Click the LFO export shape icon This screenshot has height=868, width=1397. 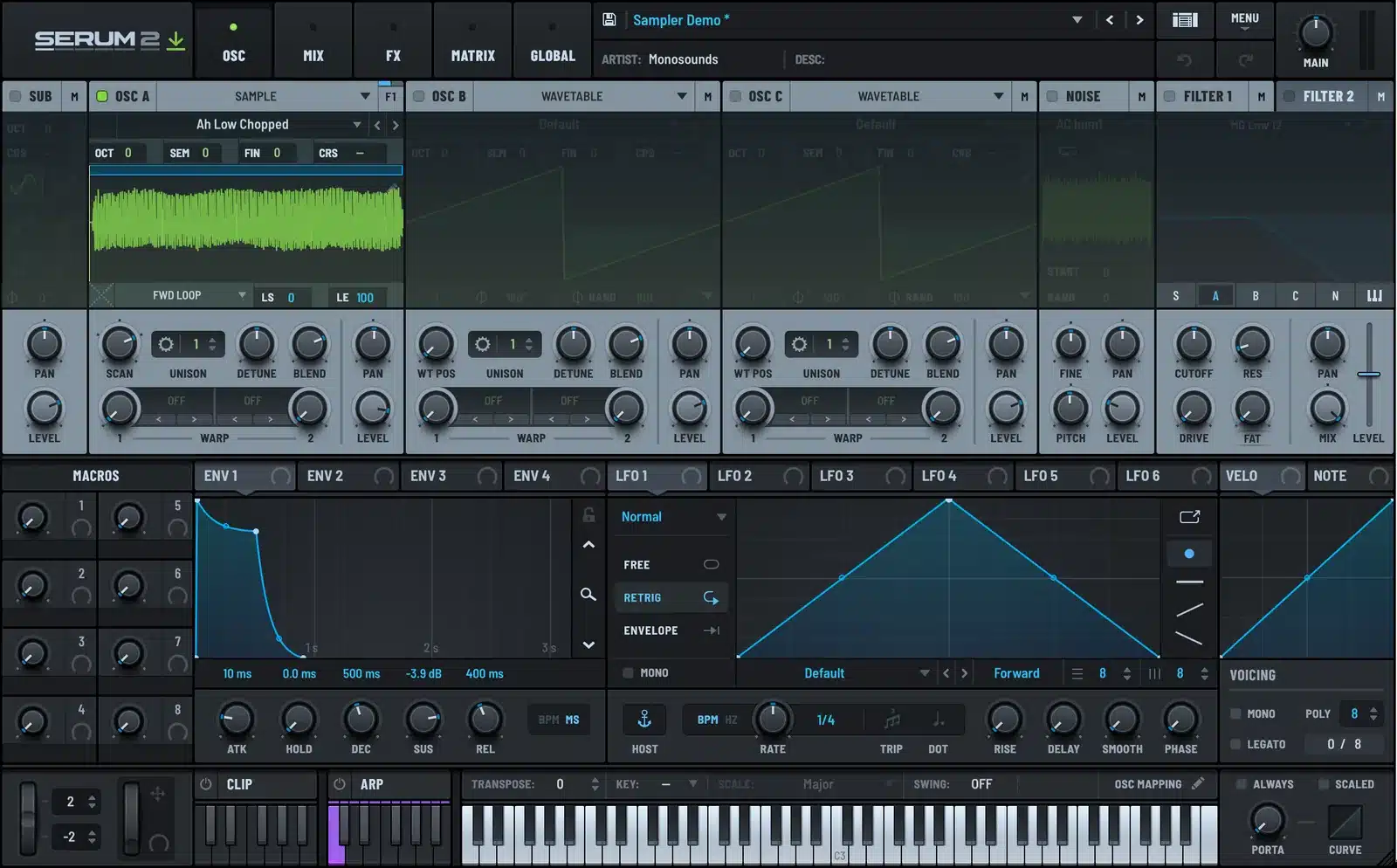1189,517
